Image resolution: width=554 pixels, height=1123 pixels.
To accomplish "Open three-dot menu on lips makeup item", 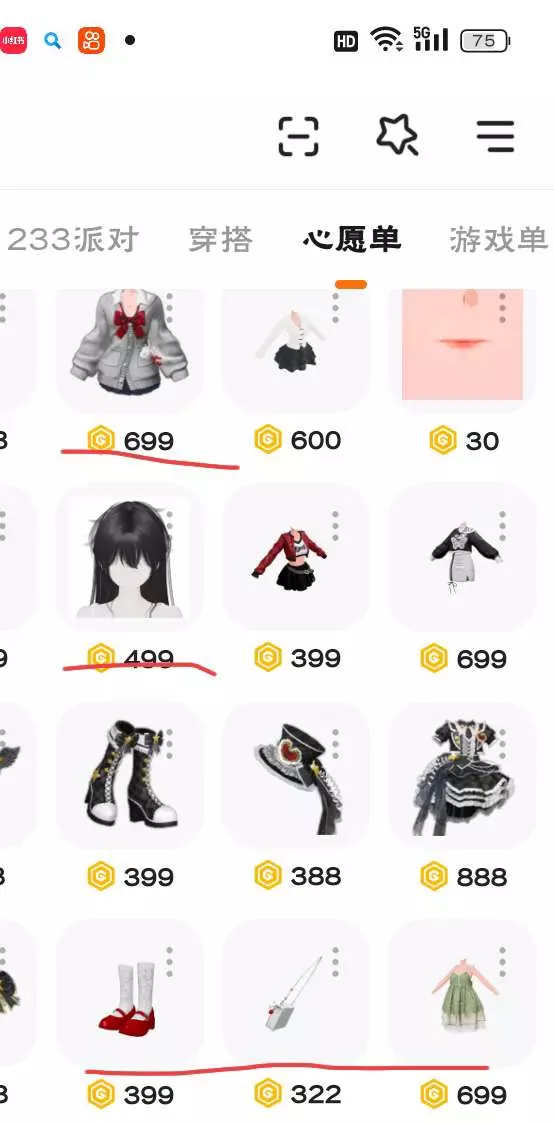I will tap(502, 307).
